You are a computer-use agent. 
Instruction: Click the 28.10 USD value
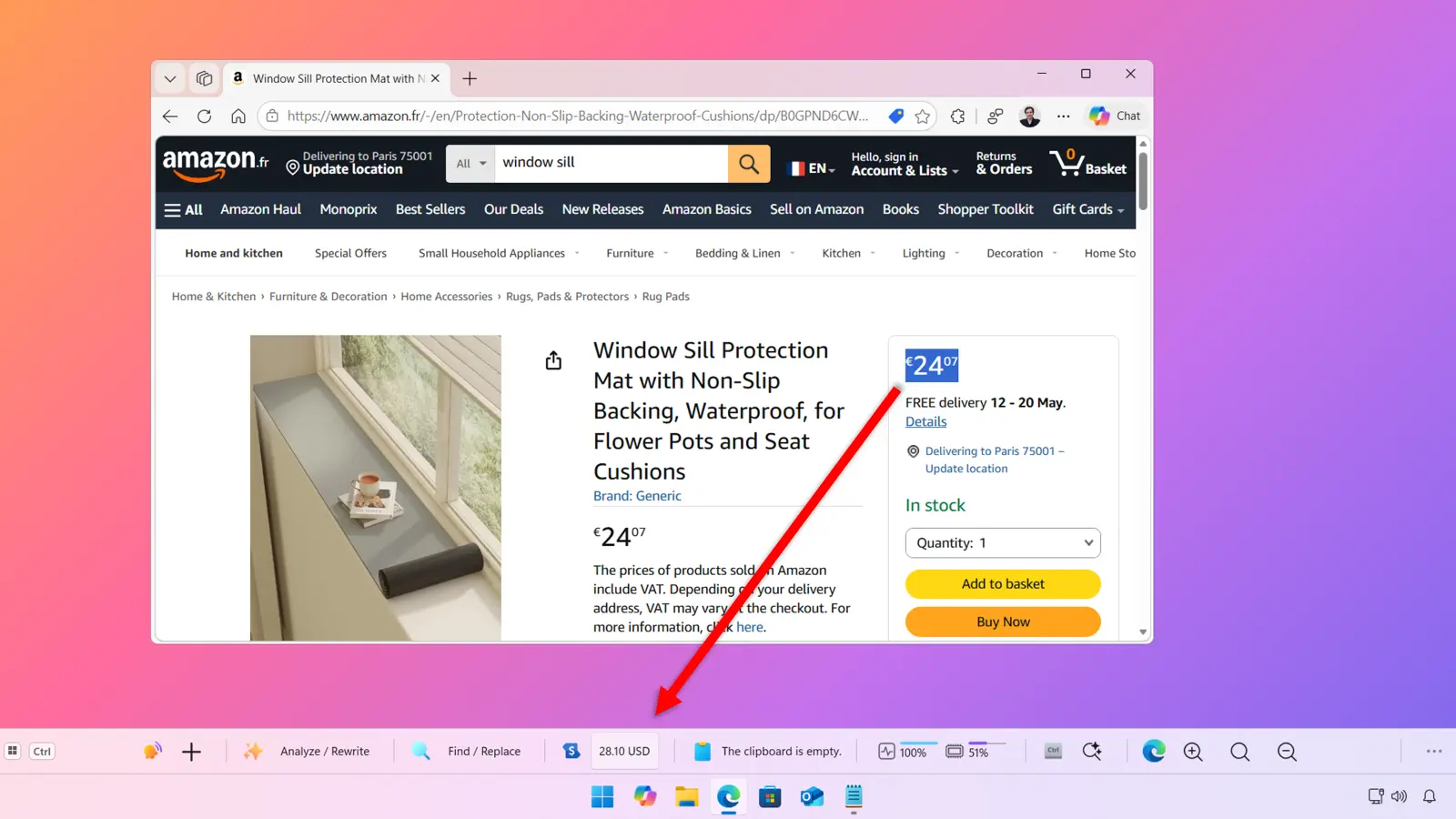[624, 752]
